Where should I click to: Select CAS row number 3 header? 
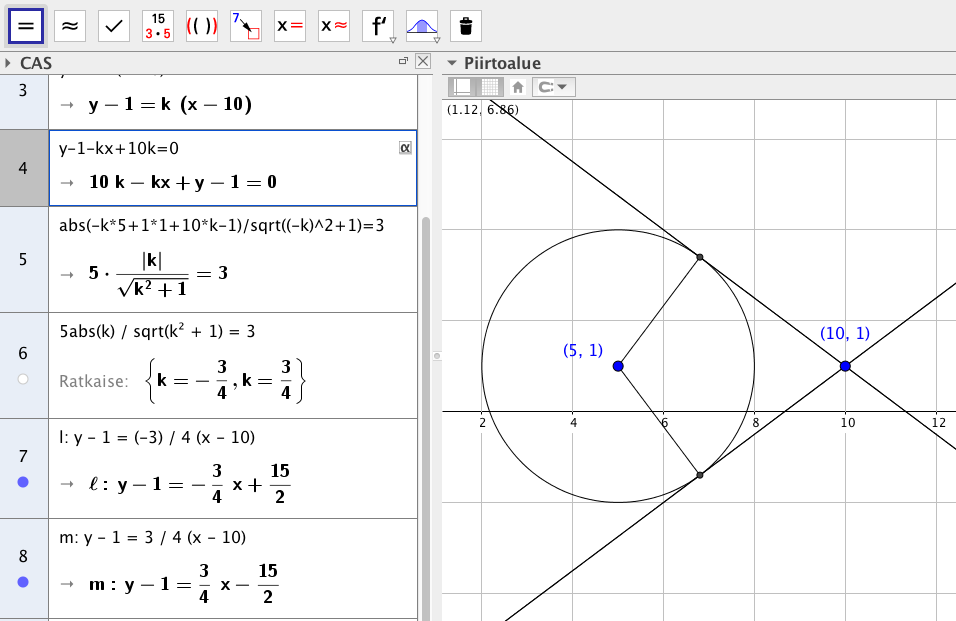click(x=24, y=102)
